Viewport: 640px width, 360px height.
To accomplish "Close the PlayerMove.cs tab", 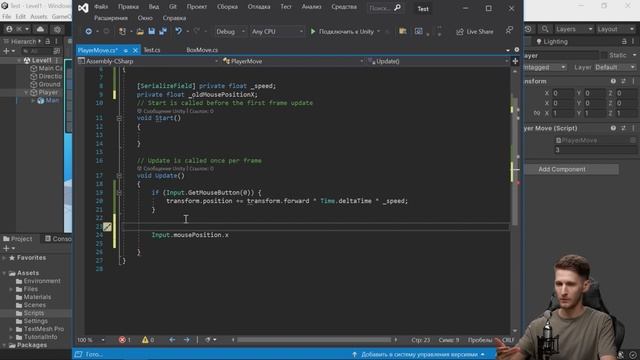I will pos(135,50).
